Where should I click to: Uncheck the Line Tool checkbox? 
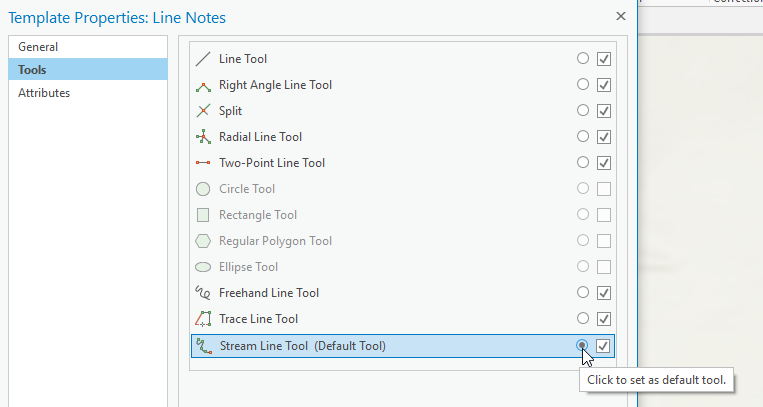(x=604, y=59)
